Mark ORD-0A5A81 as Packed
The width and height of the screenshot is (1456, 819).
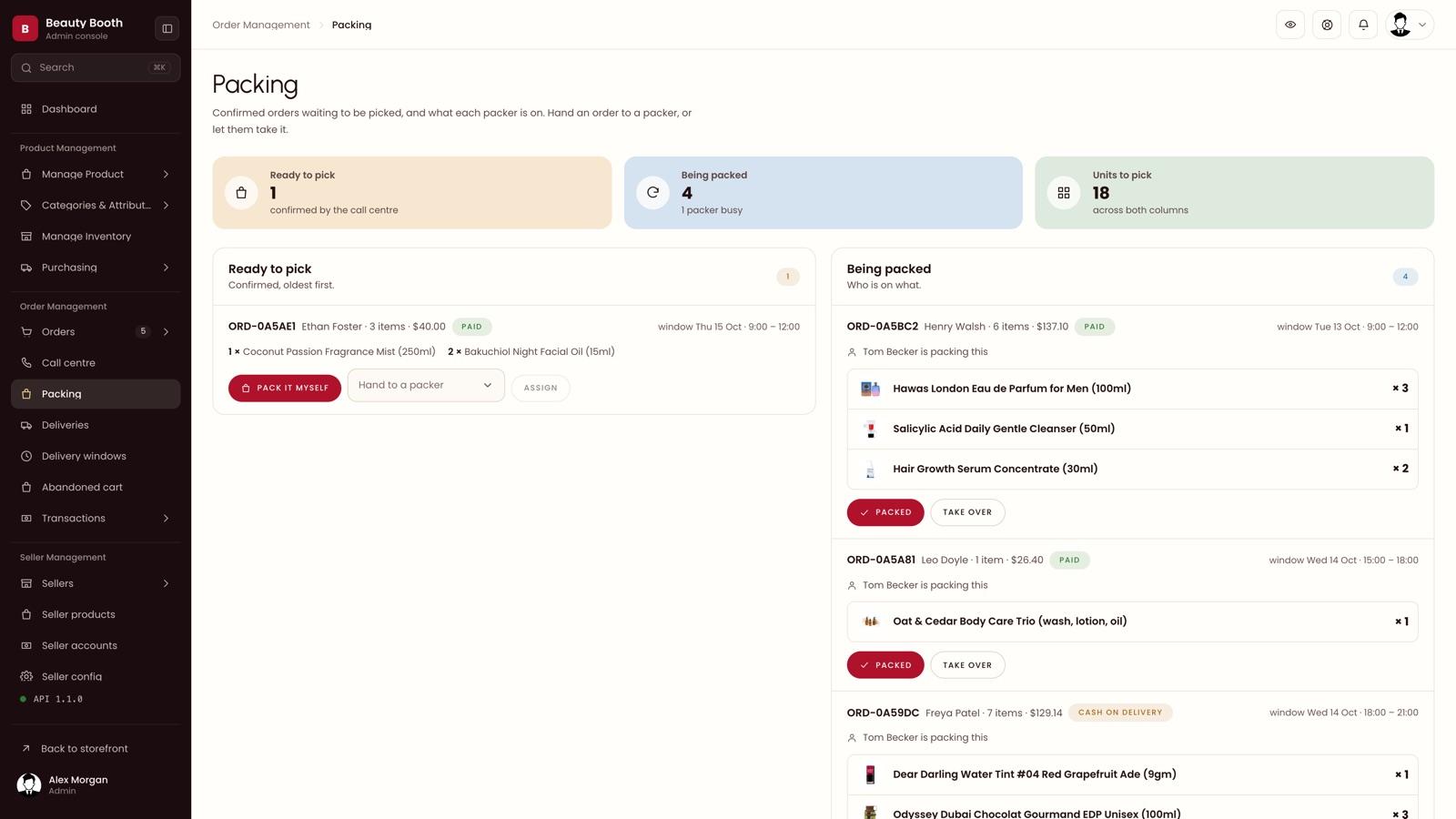click(x=885, y=665)
